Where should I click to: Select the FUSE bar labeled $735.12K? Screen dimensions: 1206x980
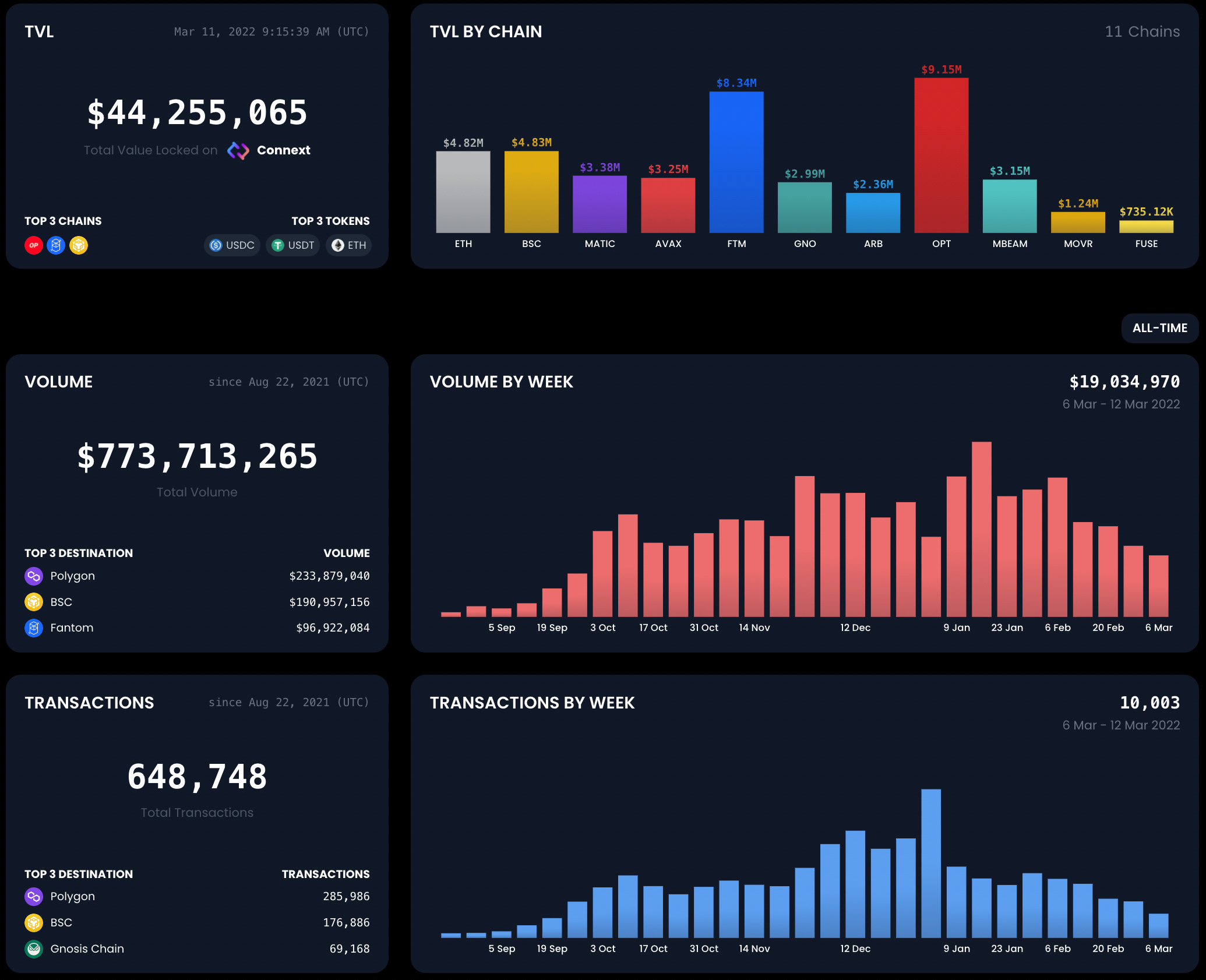click(1145, 227)
